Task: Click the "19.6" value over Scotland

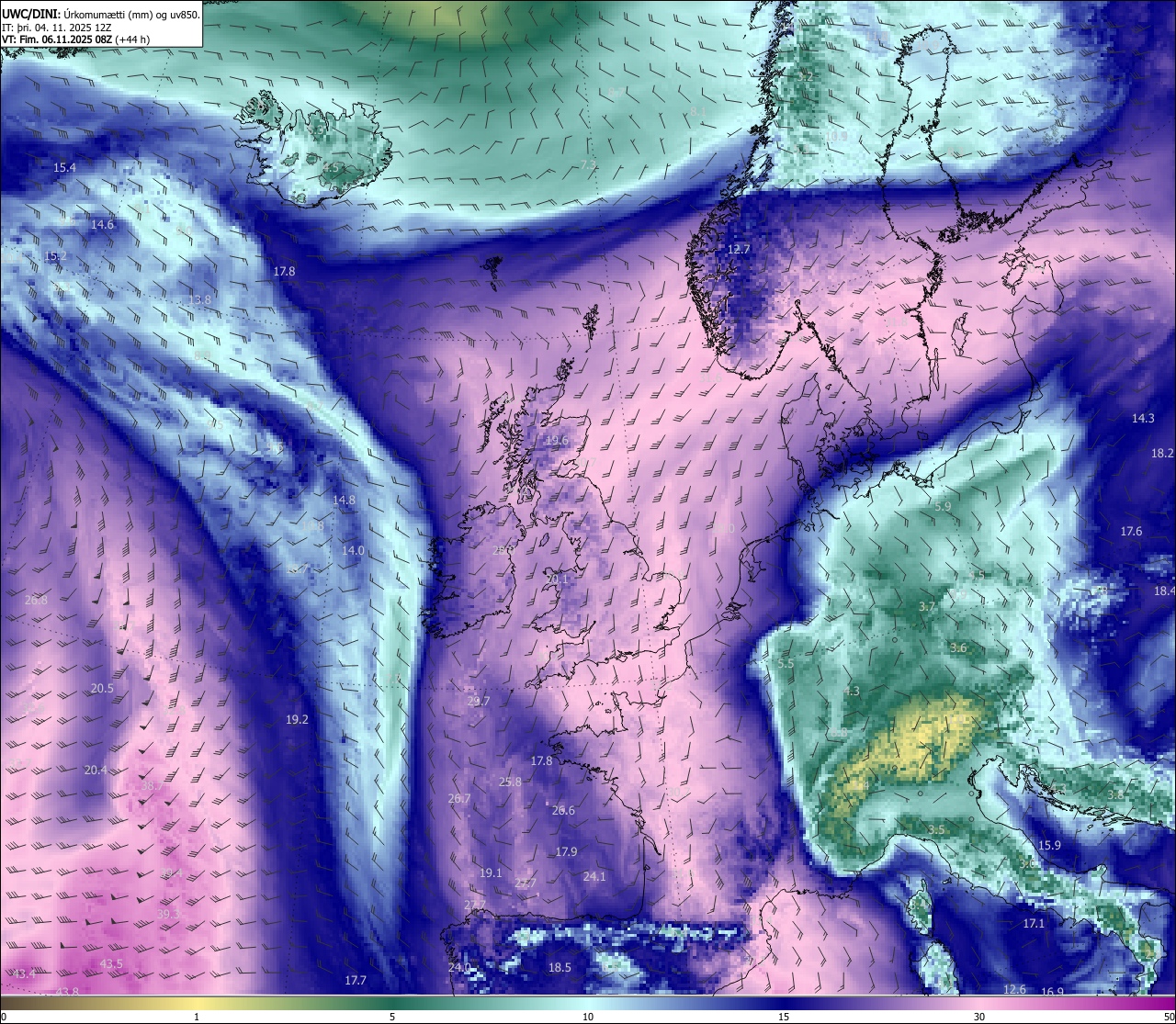Action: [x=557, y=441]
